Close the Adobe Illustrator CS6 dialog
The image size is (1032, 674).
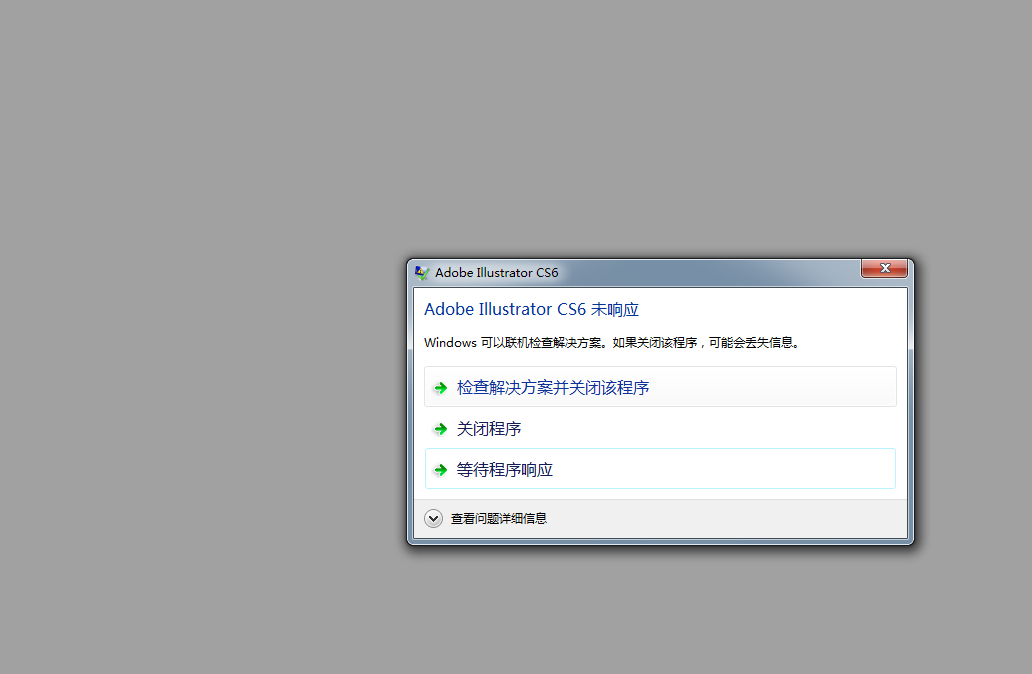[x=884, y=268]
